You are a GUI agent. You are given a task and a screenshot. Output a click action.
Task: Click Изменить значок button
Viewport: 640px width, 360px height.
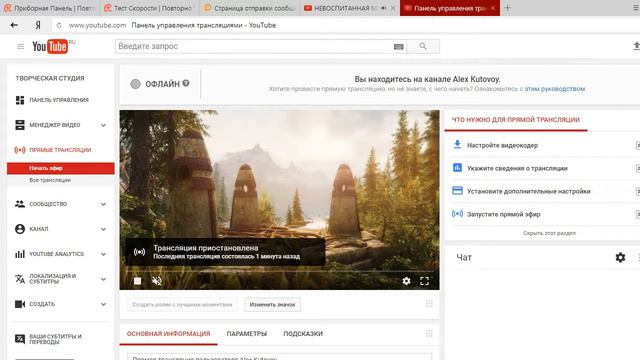pyautogui.click(x=272, y=304)
